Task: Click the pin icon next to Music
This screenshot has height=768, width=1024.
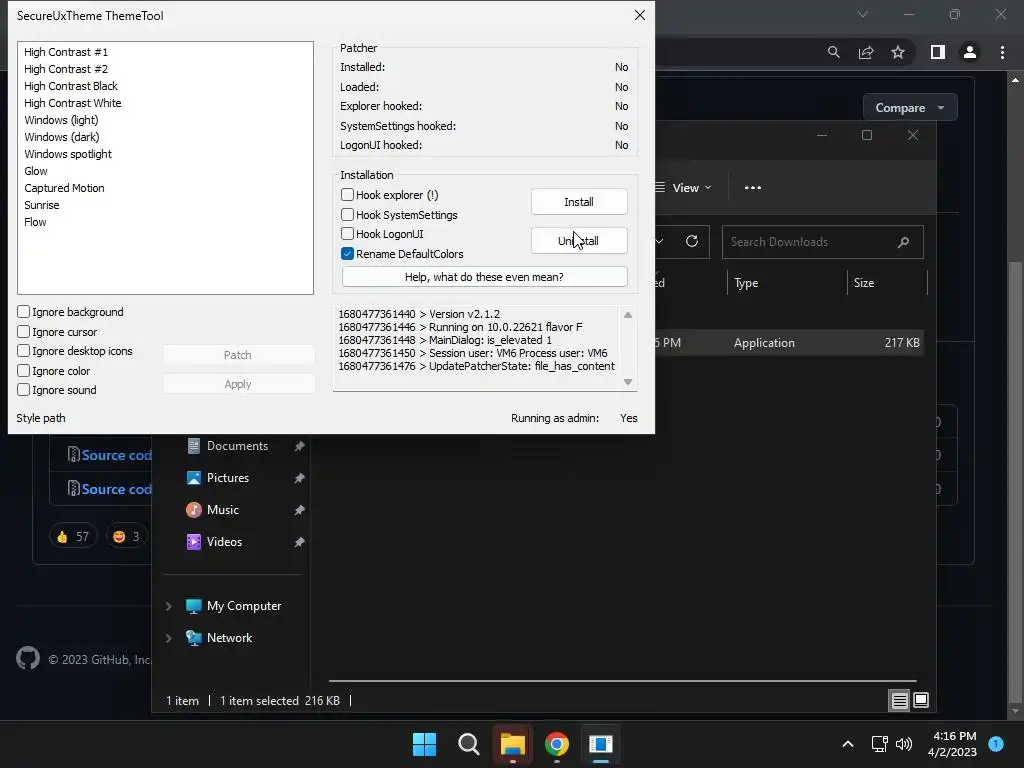Action: [299, 510]
